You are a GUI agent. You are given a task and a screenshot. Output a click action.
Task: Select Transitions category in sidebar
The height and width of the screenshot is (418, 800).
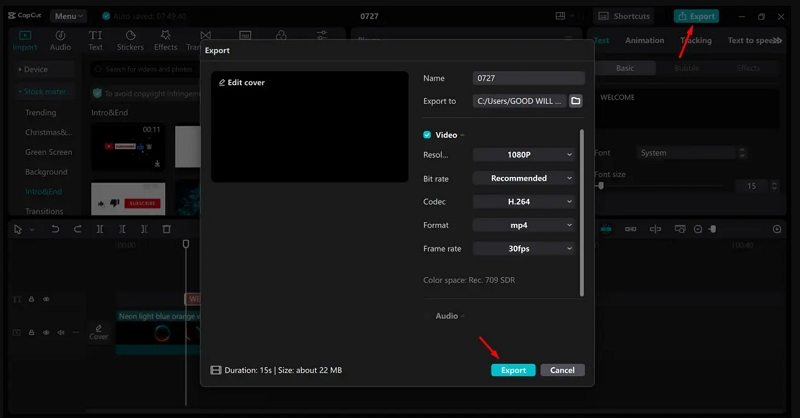pyautogui.click(x=44, y=211)
